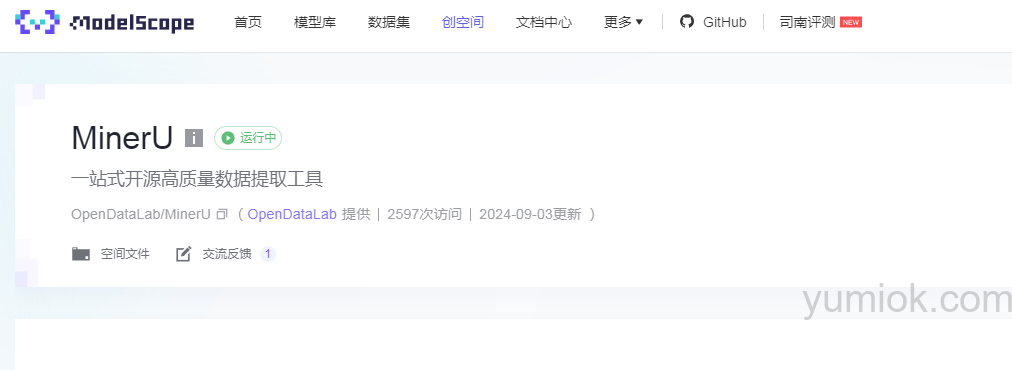Go to 模型库 in navigation
The height and width of the screenshot is (370, 1012).
click(314, 23)
